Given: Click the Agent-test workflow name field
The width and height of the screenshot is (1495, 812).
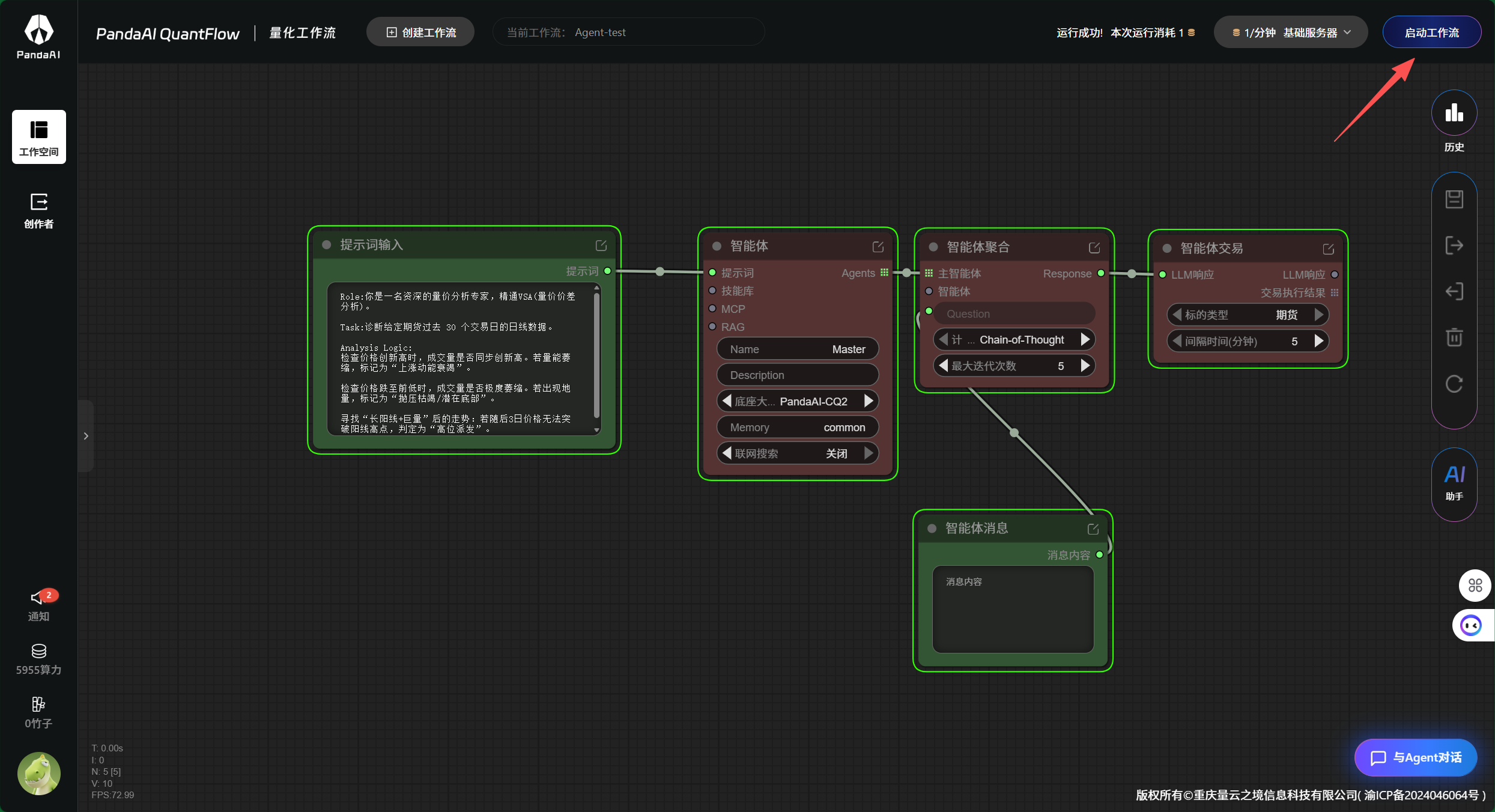Looking at the screenshot, I should coord(628,32).
